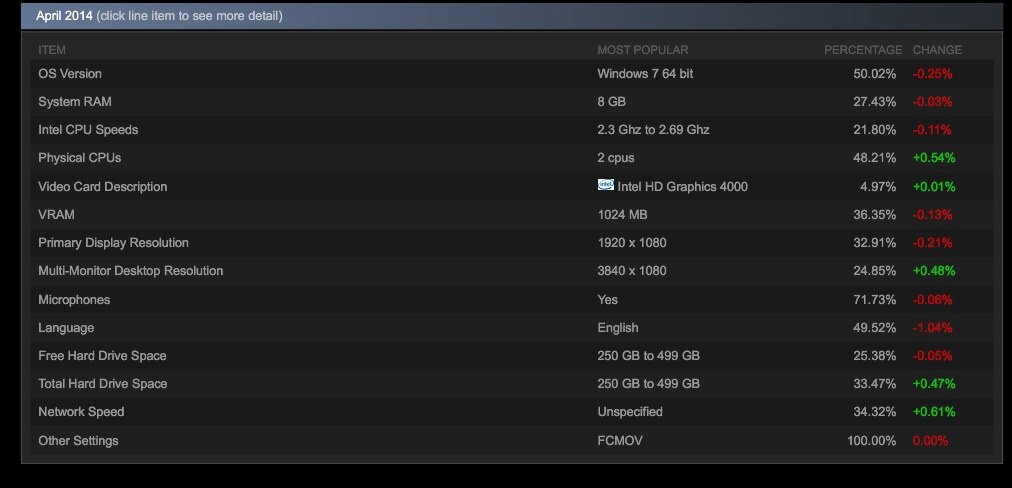Select the ITEM column header
Screen dimensions: 1012x488
[52, 50]
